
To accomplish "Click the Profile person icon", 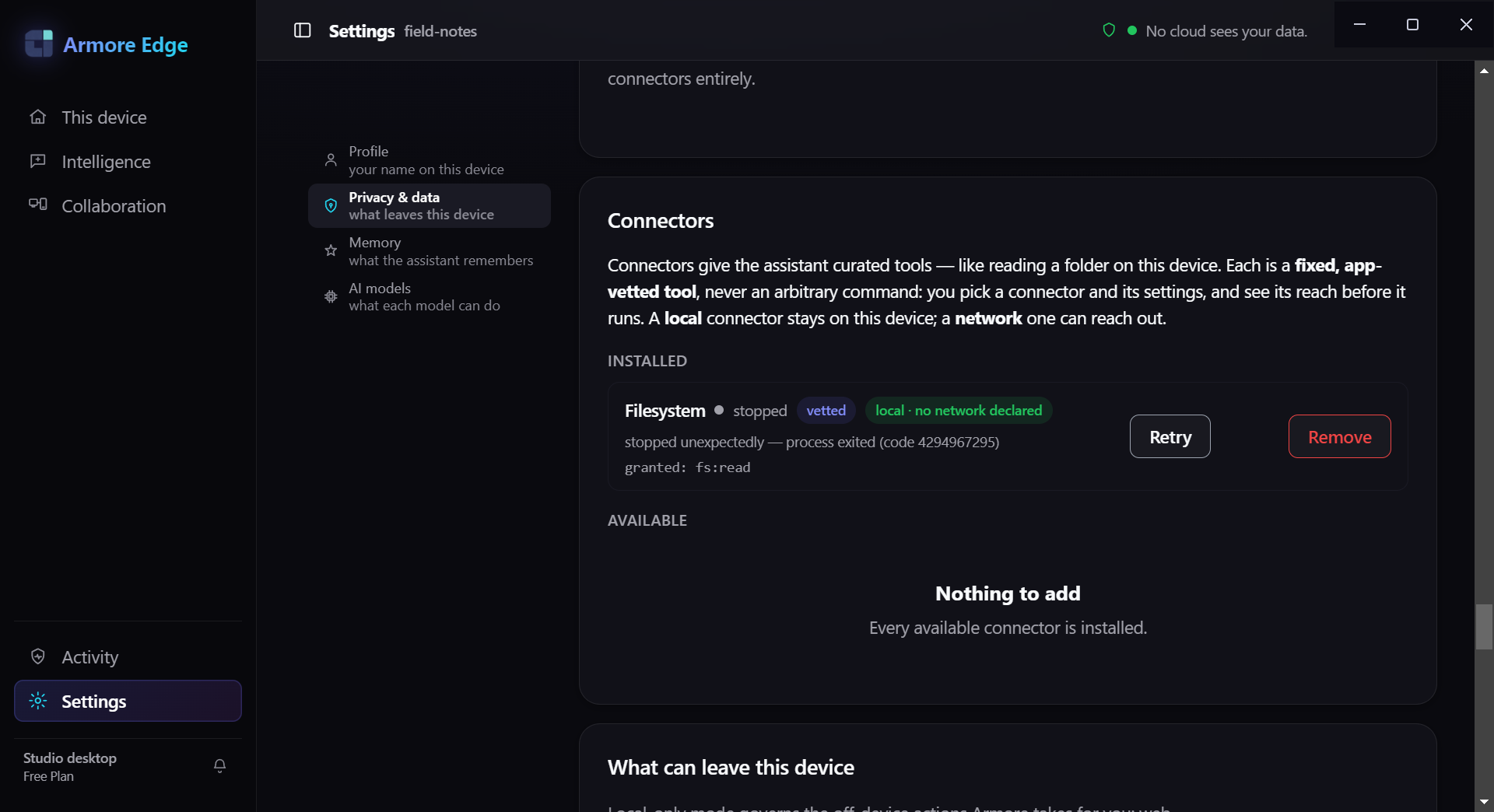I will pos(331,159).
